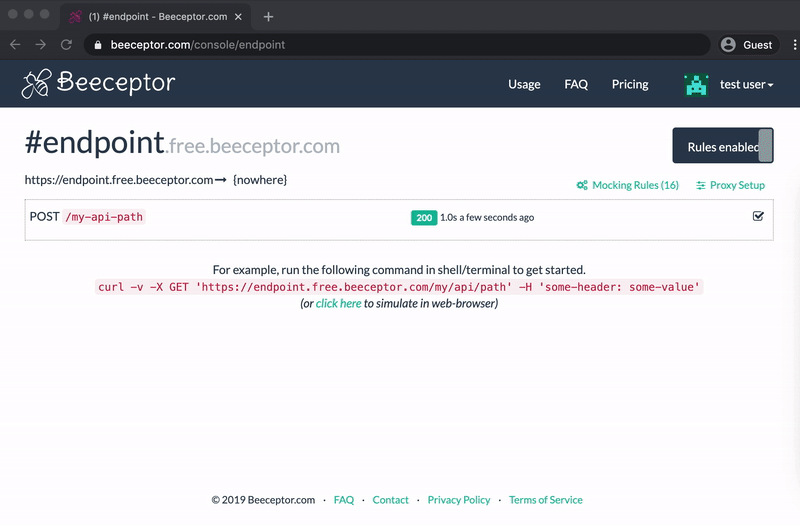Toggle the checkbox on the POST request row
This screenshot has width=800, height=525.
pos(758,216)
